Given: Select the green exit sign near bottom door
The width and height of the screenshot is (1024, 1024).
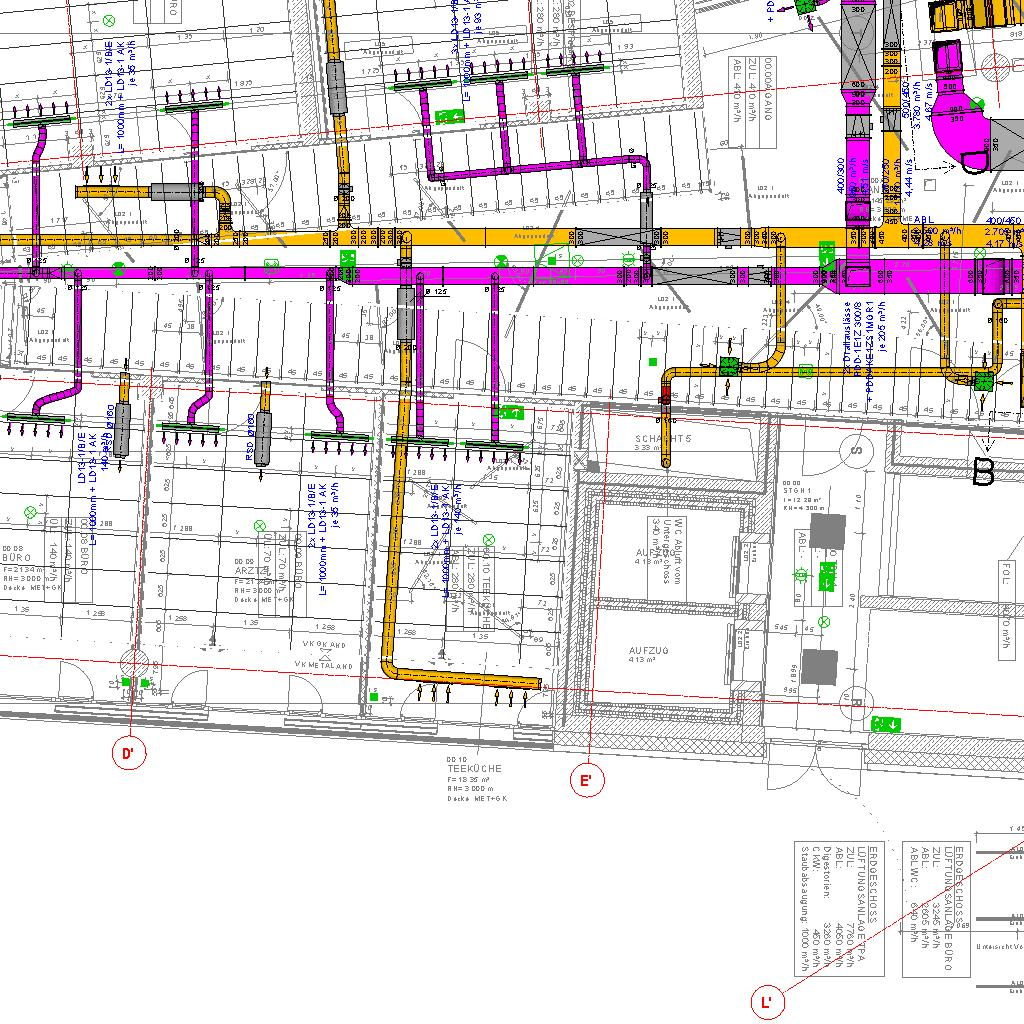Looking at the screenshot, I should (x=886, y=723).
